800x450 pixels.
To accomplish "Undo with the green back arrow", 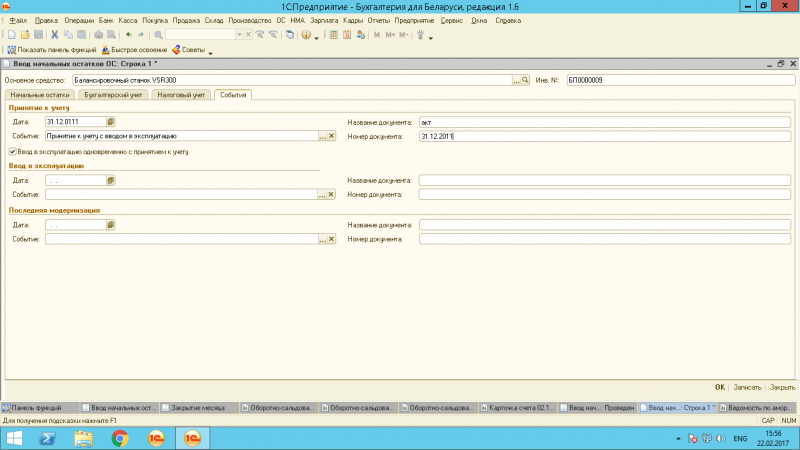I will 129,35.
